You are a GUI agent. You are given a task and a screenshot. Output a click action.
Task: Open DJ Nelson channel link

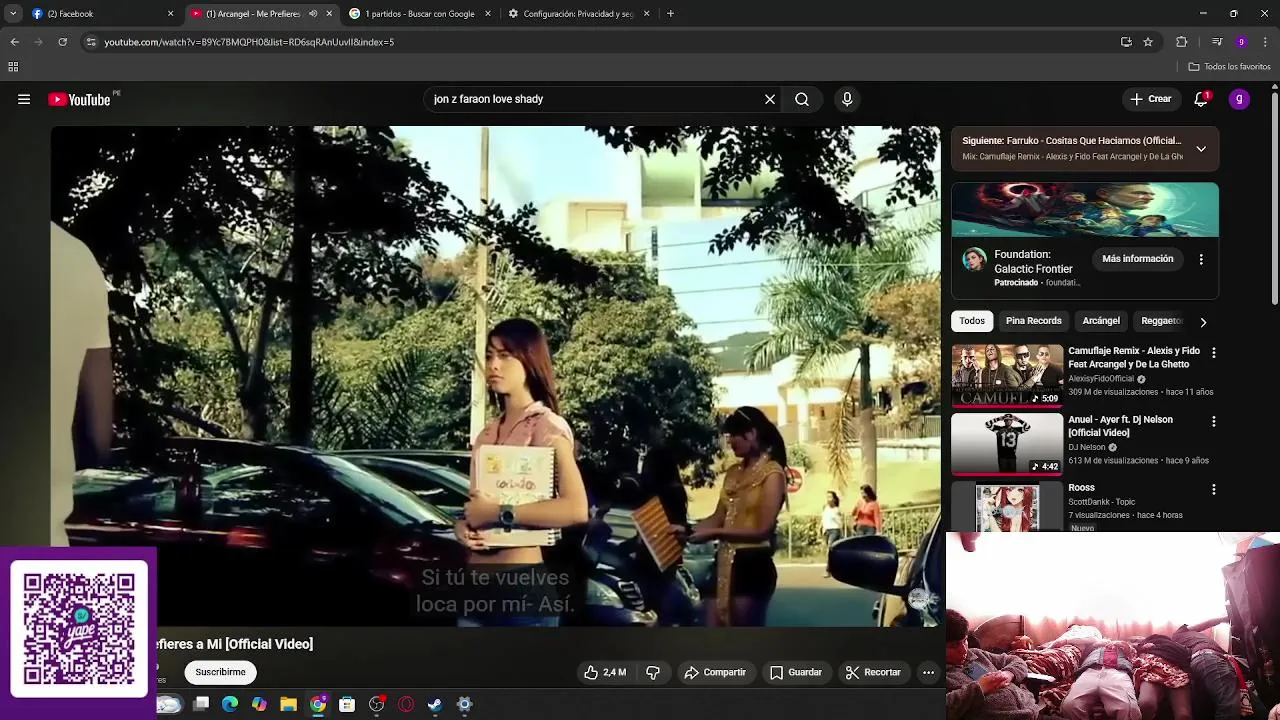pos(1087,447)
